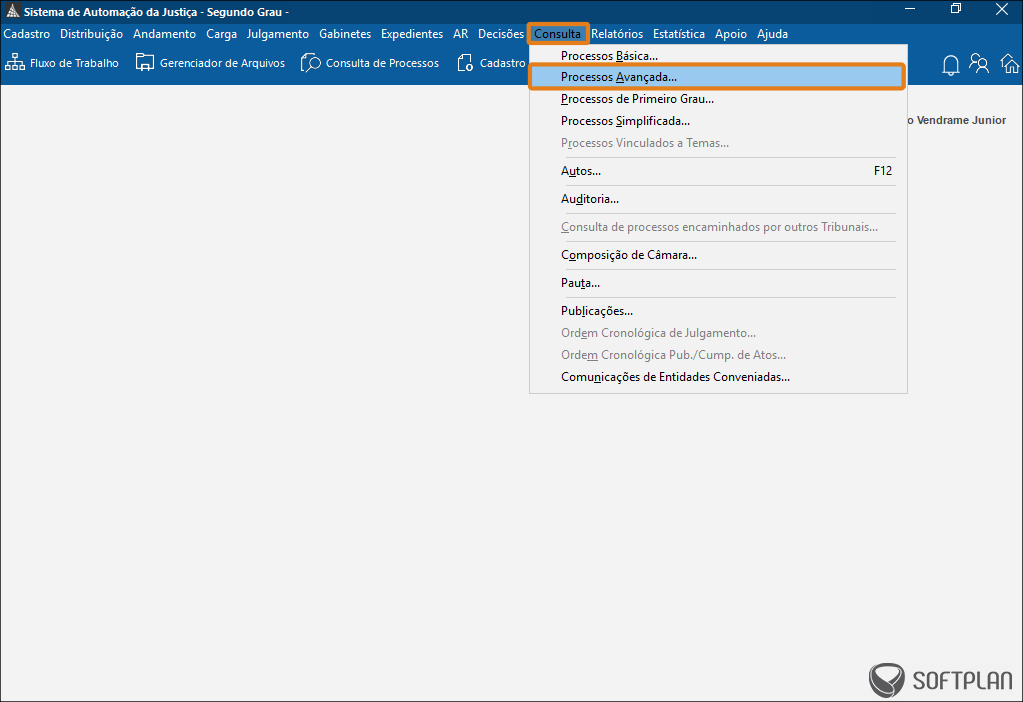Select Processos Avançada menu entry
This screenshot has height=702, width=1023.
click(x=718, y=77)
